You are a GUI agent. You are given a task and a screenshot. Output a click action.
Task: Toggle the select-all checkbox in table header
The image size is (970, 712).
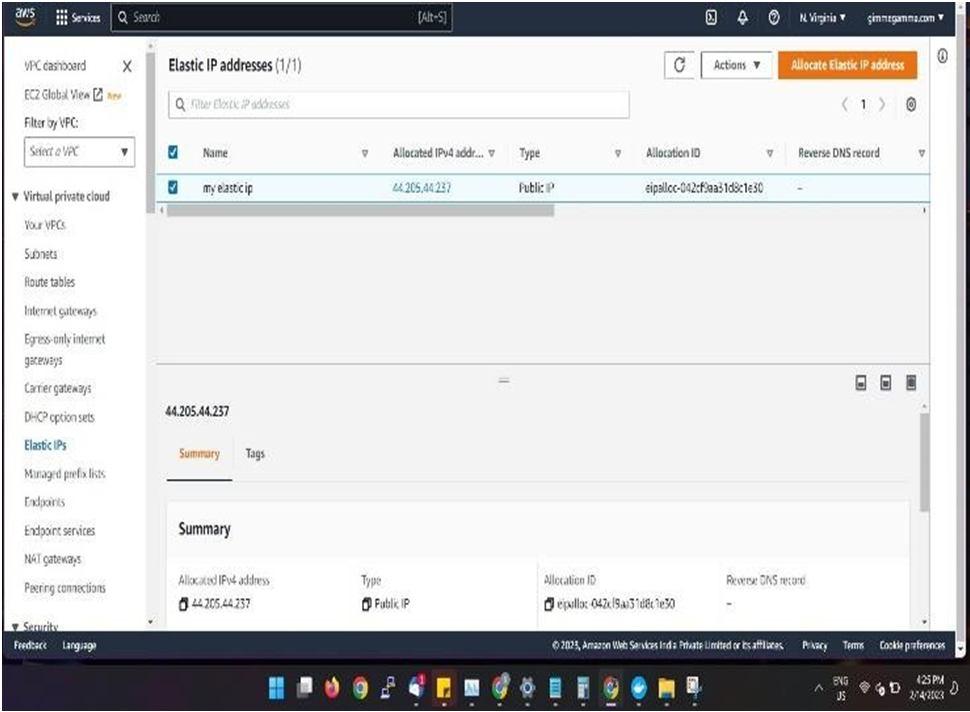[x=173, y=152]
